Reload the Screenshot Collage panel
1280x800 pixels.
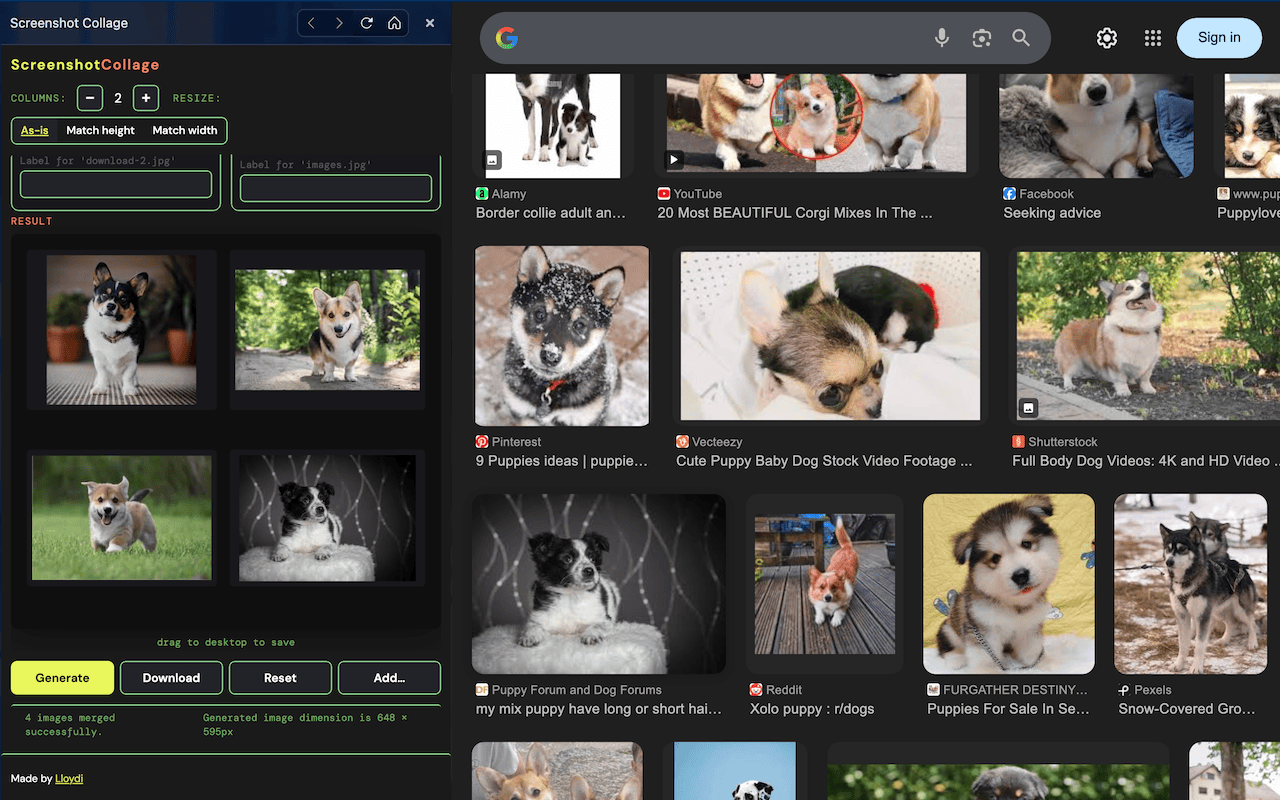point(367,23)
